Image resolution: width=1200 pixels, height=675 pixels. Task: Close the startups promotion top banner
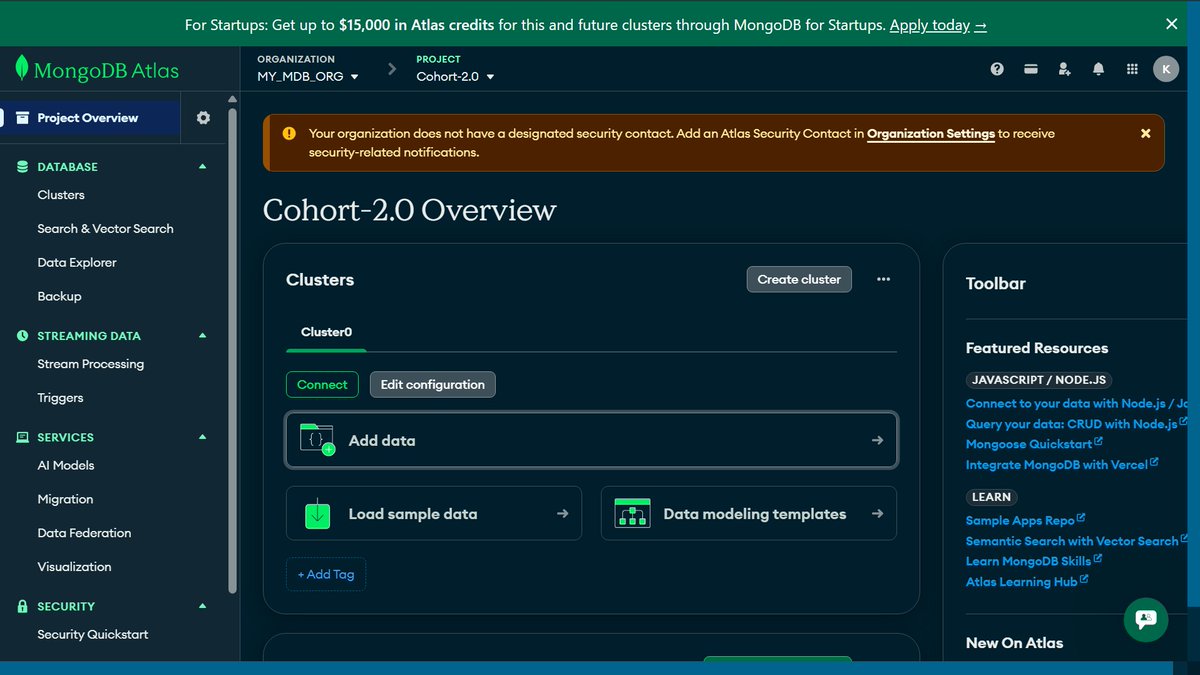[x=1172, y=23]
